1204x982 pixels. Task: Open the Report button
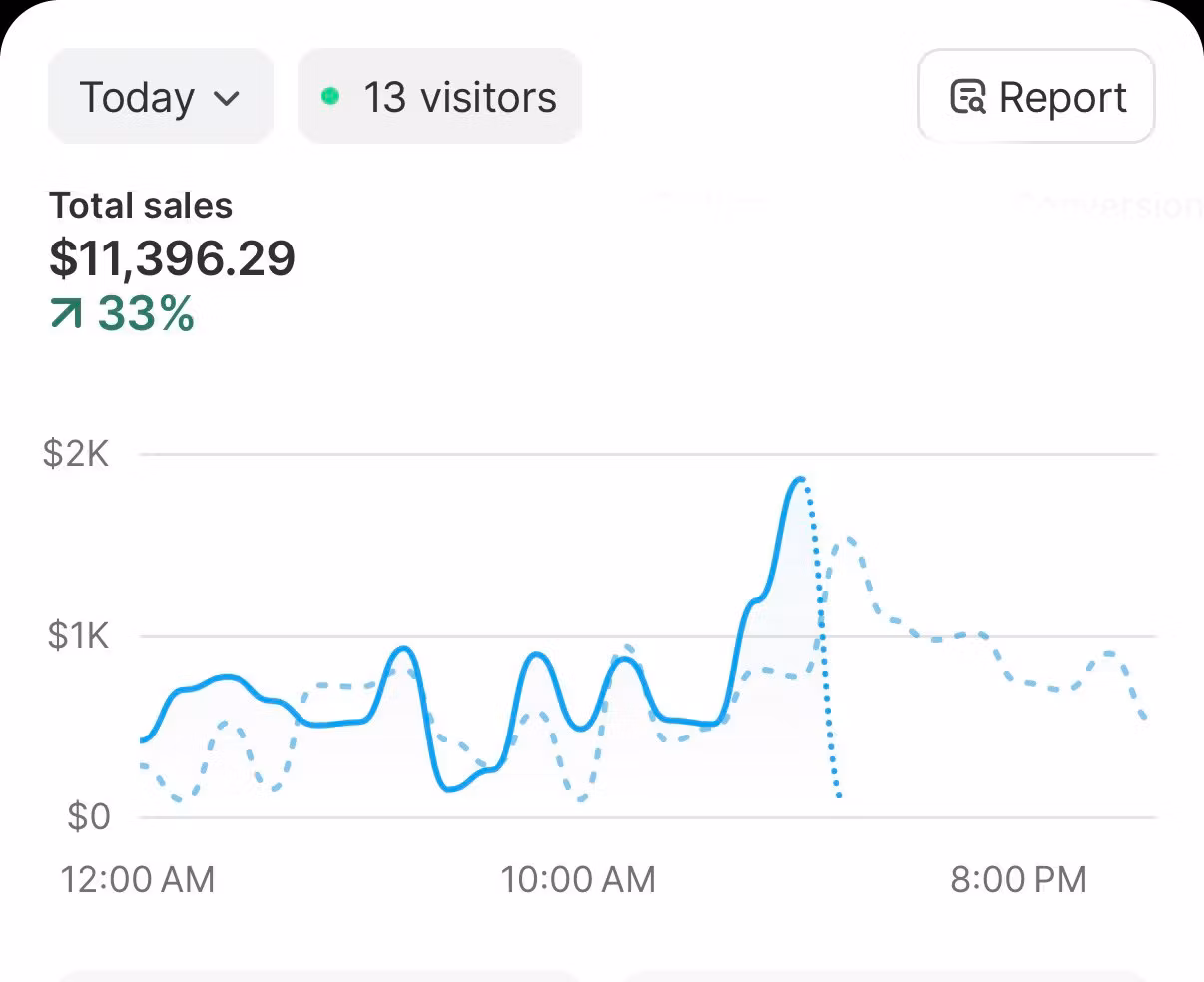[1036, 97]
